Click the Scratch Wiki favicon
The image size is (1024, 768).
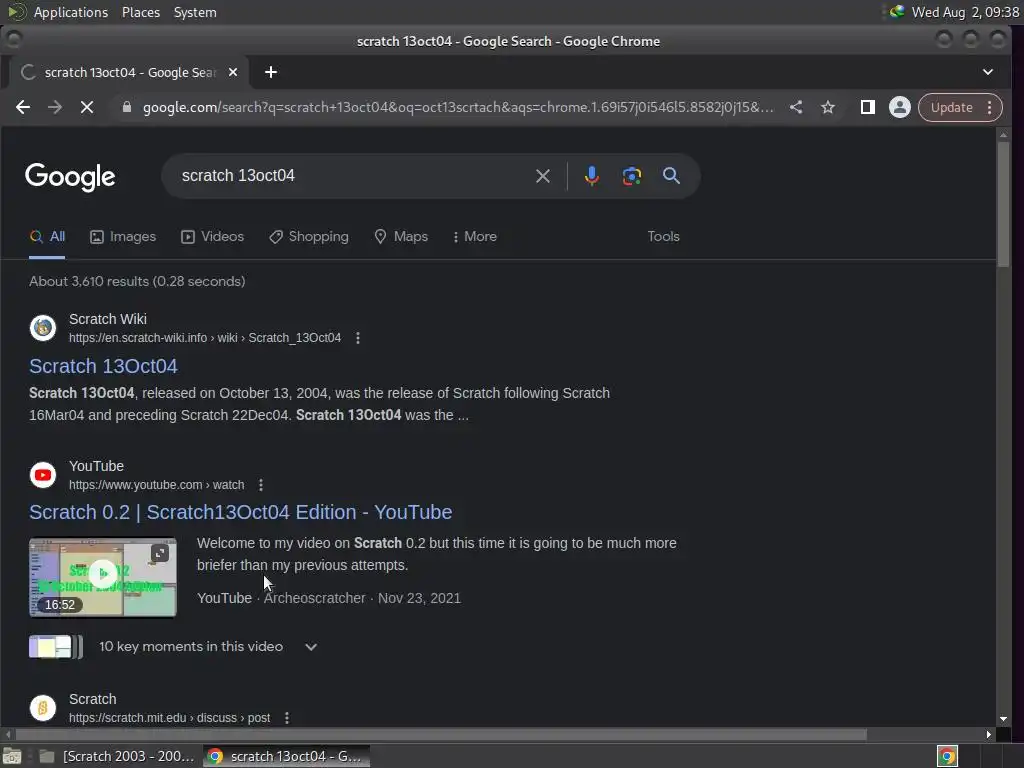(43, 328)
